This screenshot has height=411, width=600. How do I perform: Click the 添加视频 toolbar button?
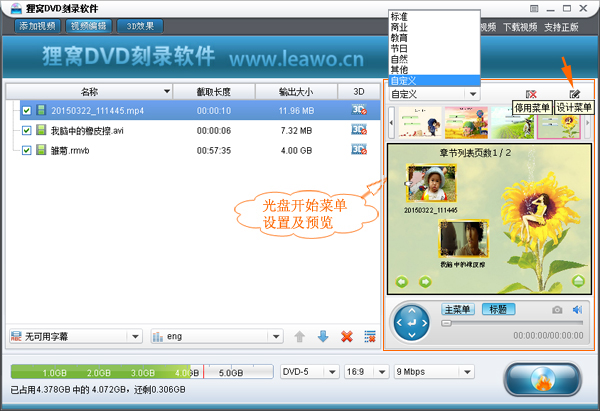click(x=38, y=26)
